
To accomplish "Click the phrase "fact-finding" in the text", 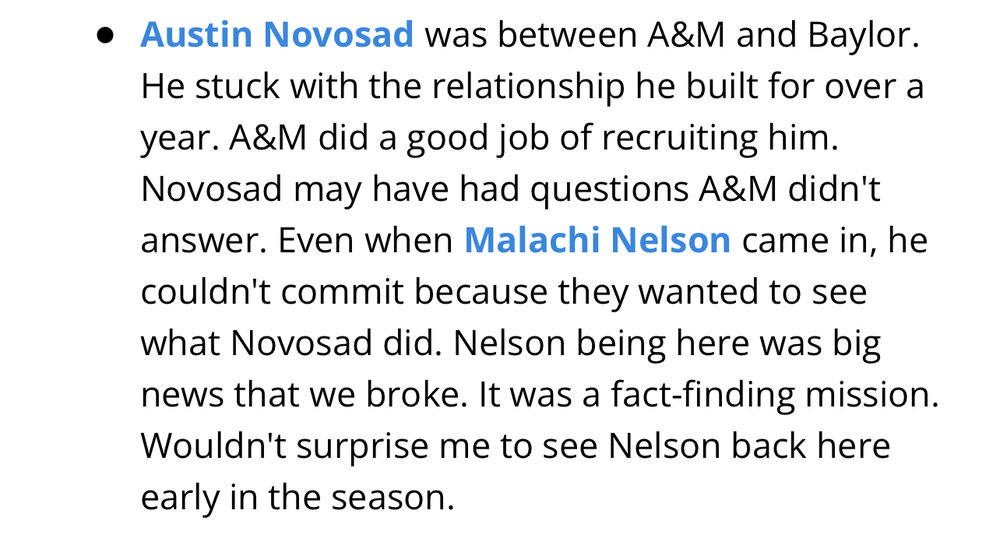I will pos(702,395).
